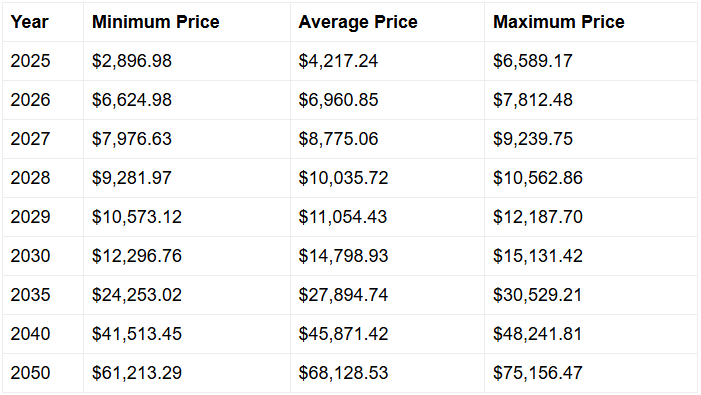Select the $2,896.98 minimum price cell

187,61
